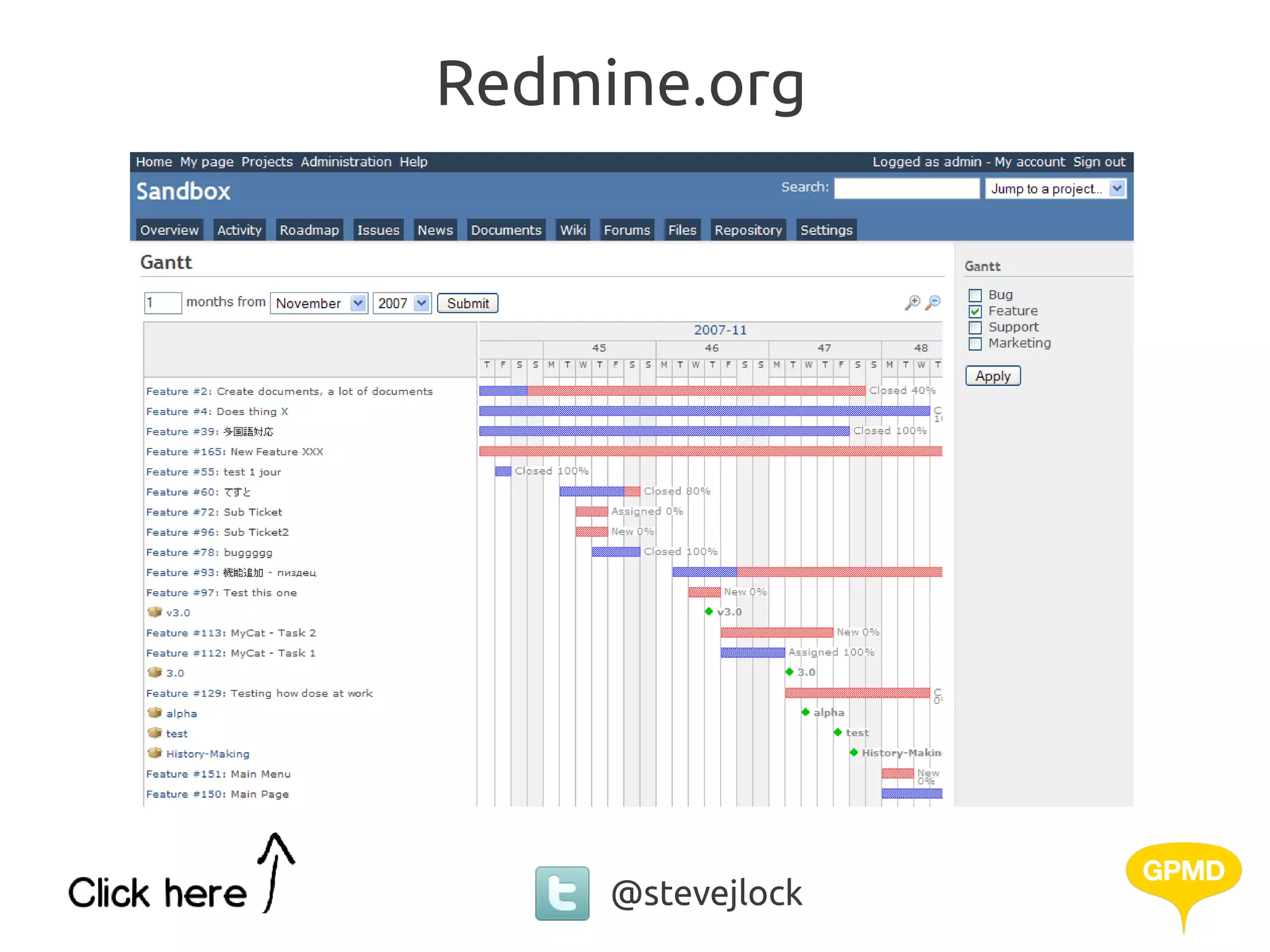Click the months count input field
The width and height of the screenshot is (1270, 952).
coord(163,303)
